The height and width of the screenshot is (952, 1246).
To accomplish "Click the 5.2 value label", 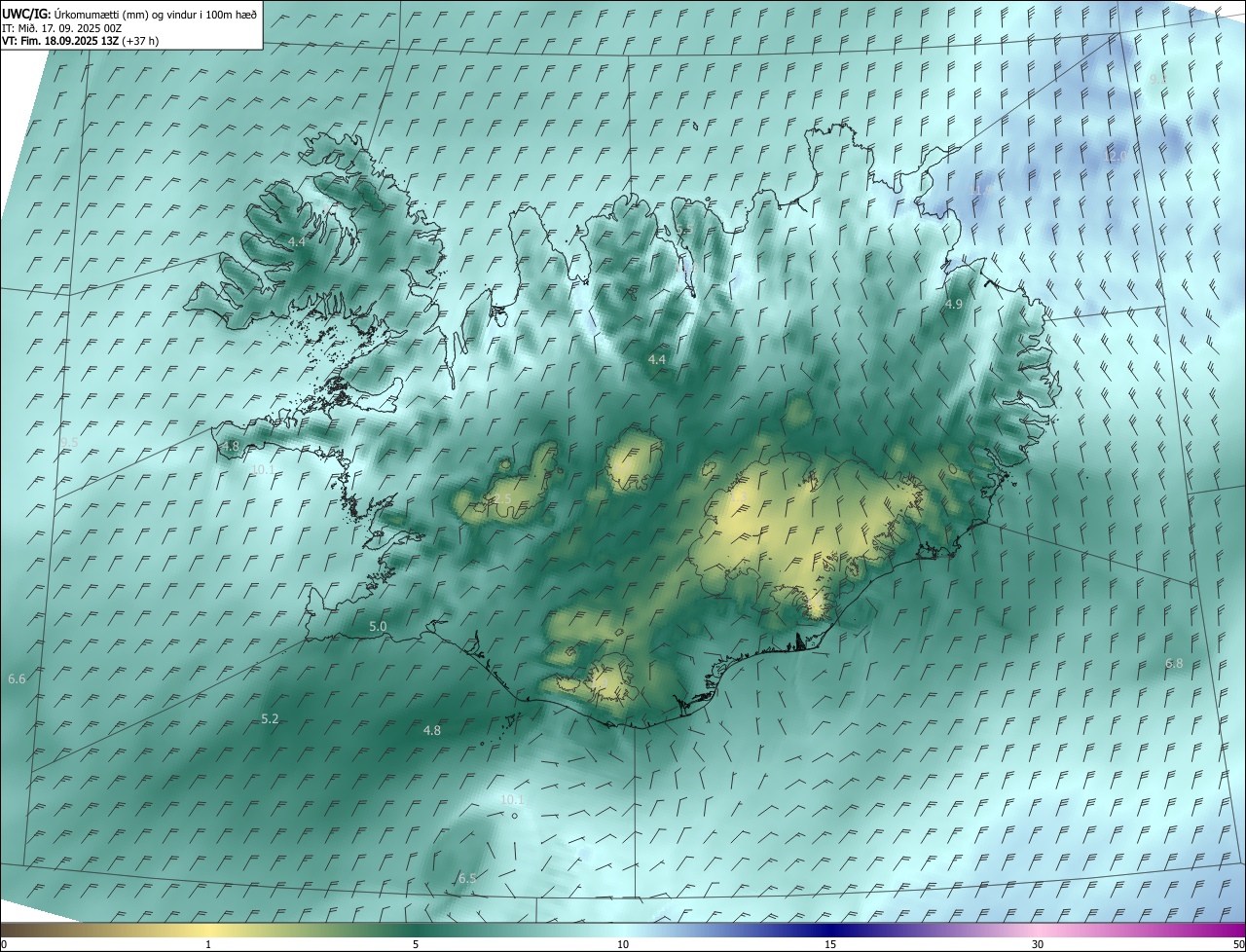I will click(x=270, y=718).
